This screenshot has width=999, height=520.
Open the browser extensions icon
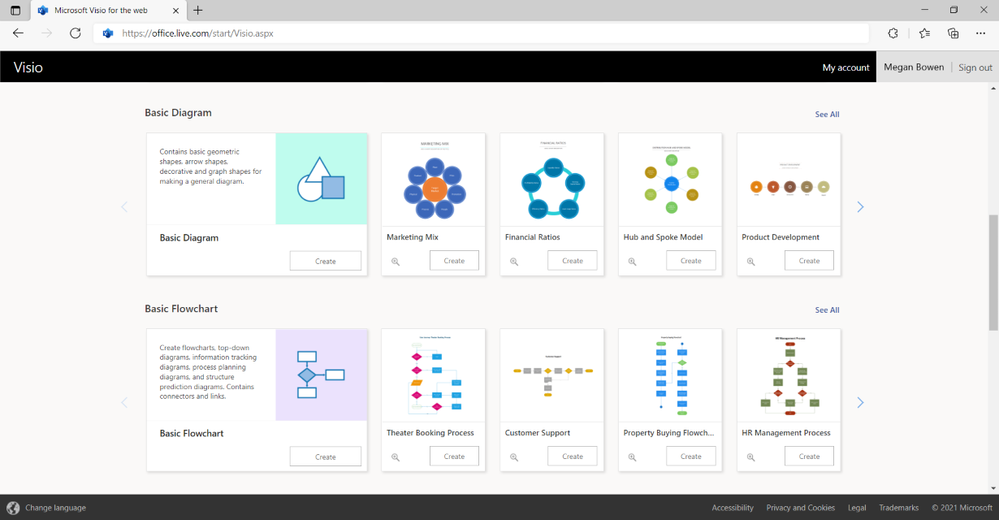[x=893, y=33]
